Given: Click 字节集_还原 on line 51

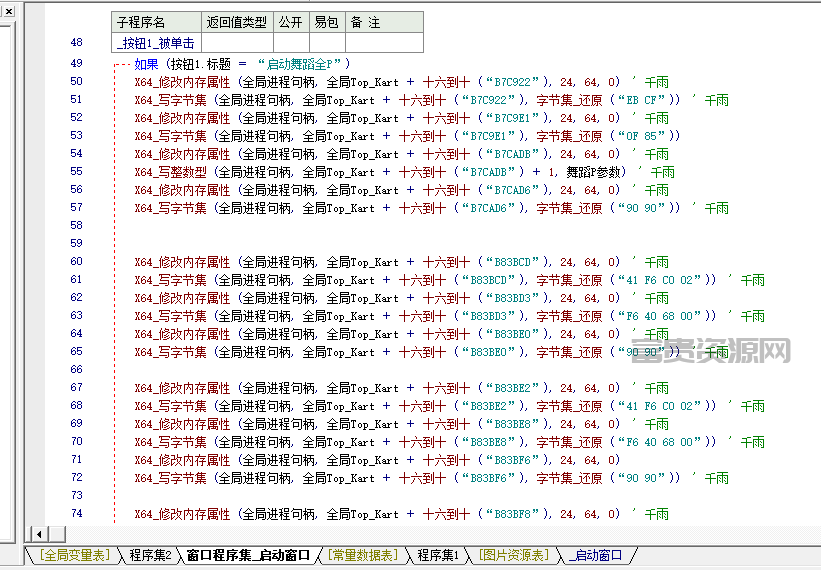Looking at the screenshot, I should click(569, 100).
